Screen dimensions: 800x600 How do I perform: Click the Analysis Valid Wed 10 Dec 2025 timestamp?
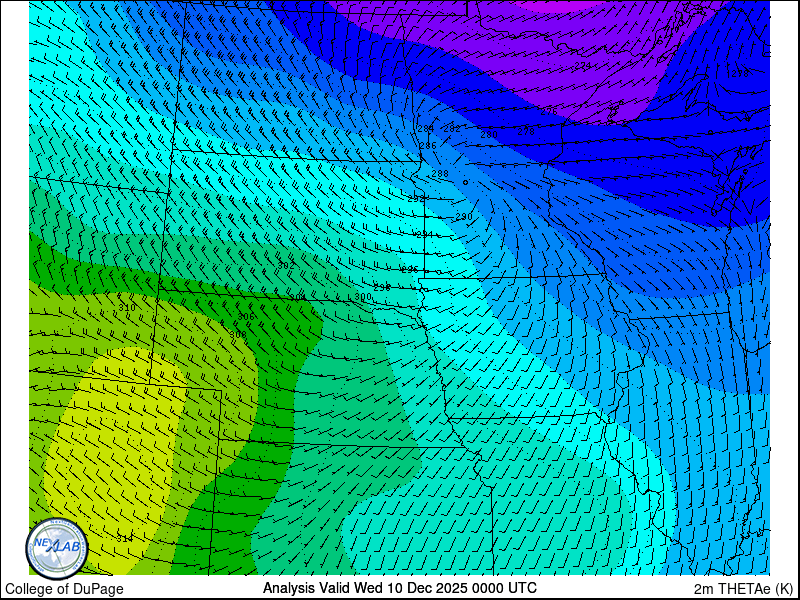coord(399,588)
